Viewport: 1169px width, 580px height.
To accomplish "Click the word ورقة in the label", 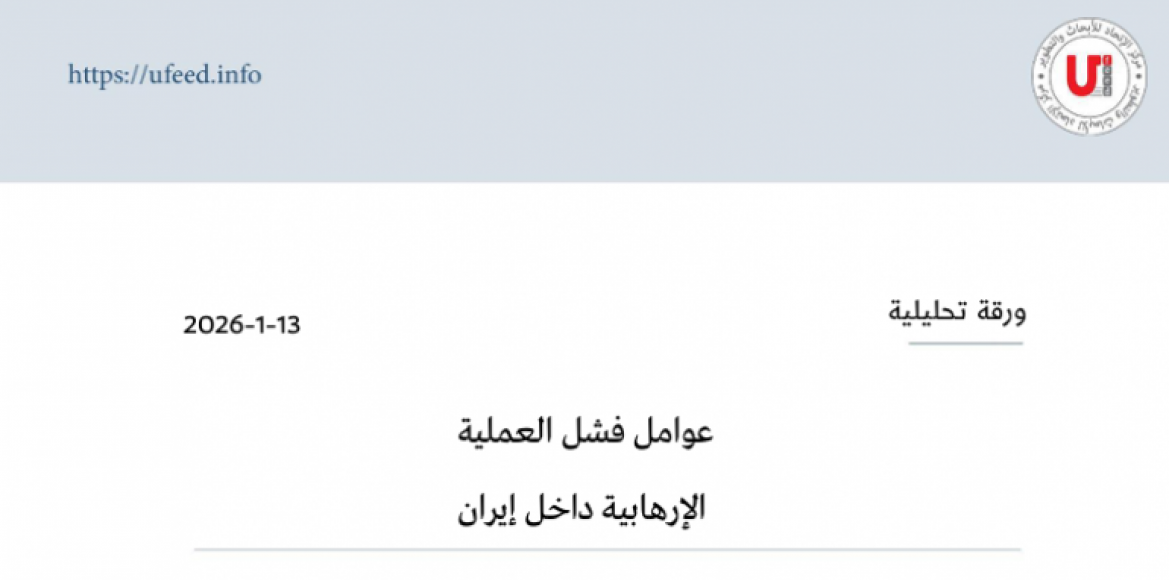I will click(x=1004, y=312).
